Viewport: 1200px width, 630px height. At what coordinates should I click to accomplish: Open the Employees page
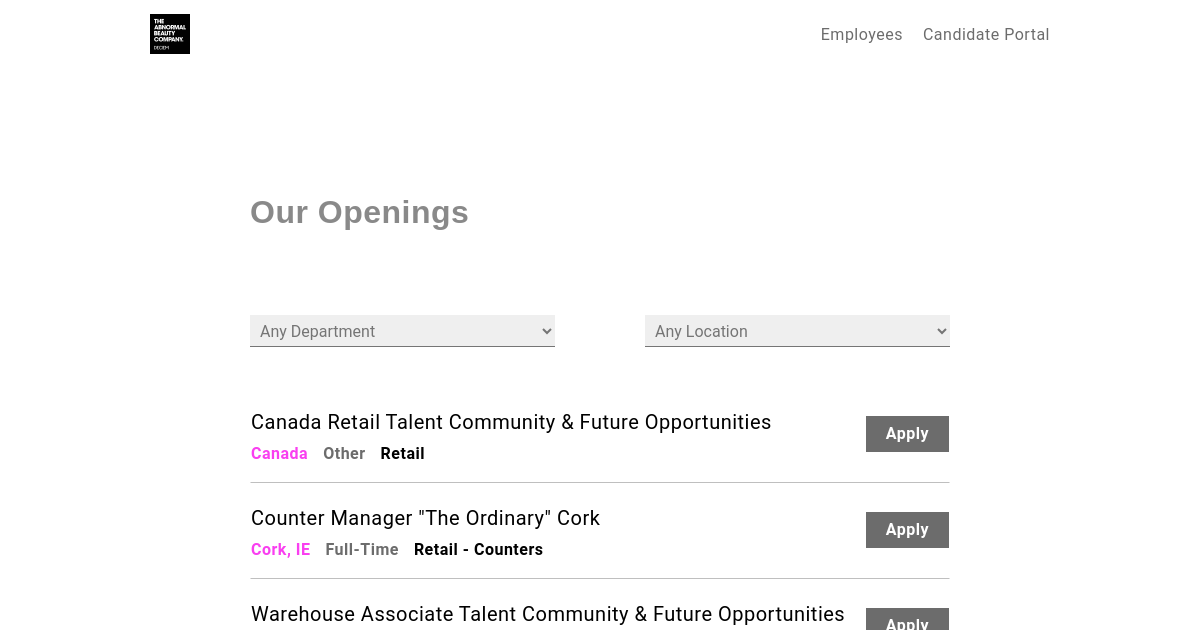click(861, 35)
